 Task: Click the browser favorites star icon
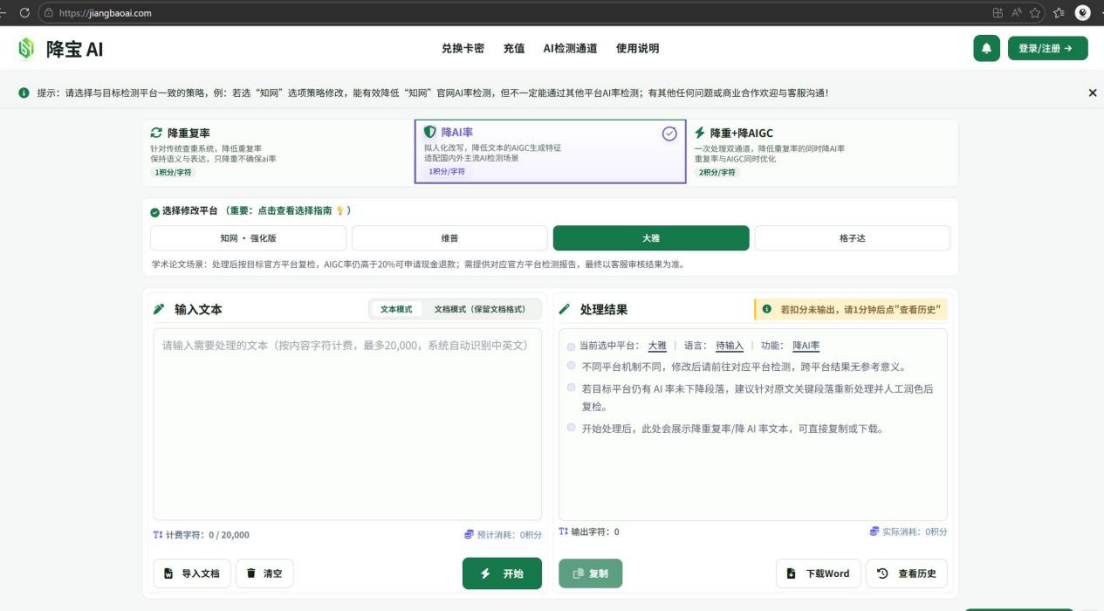point(1034,13)
